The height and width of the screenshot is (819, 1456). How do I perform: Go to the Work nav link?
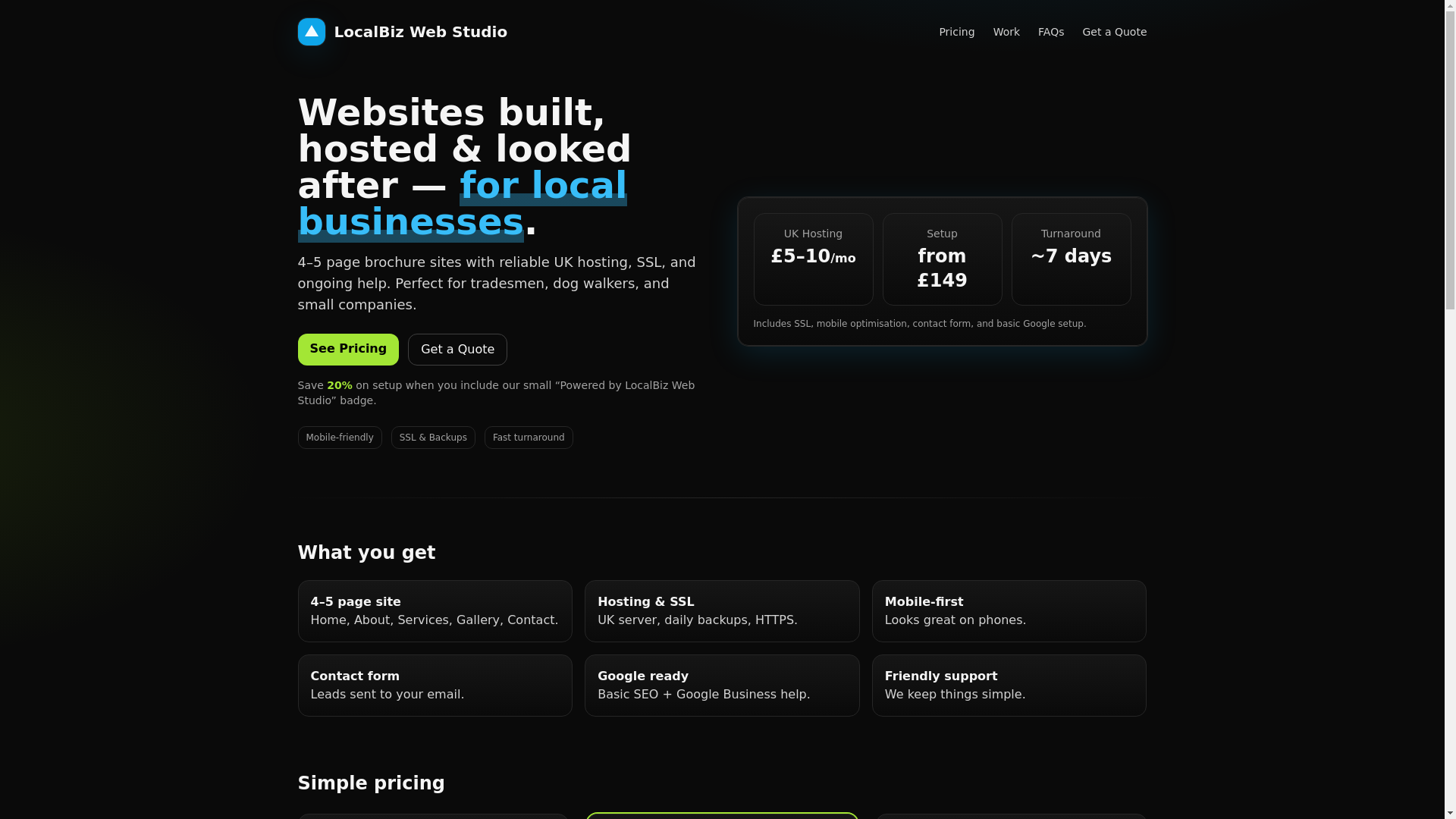(1006, 32)
